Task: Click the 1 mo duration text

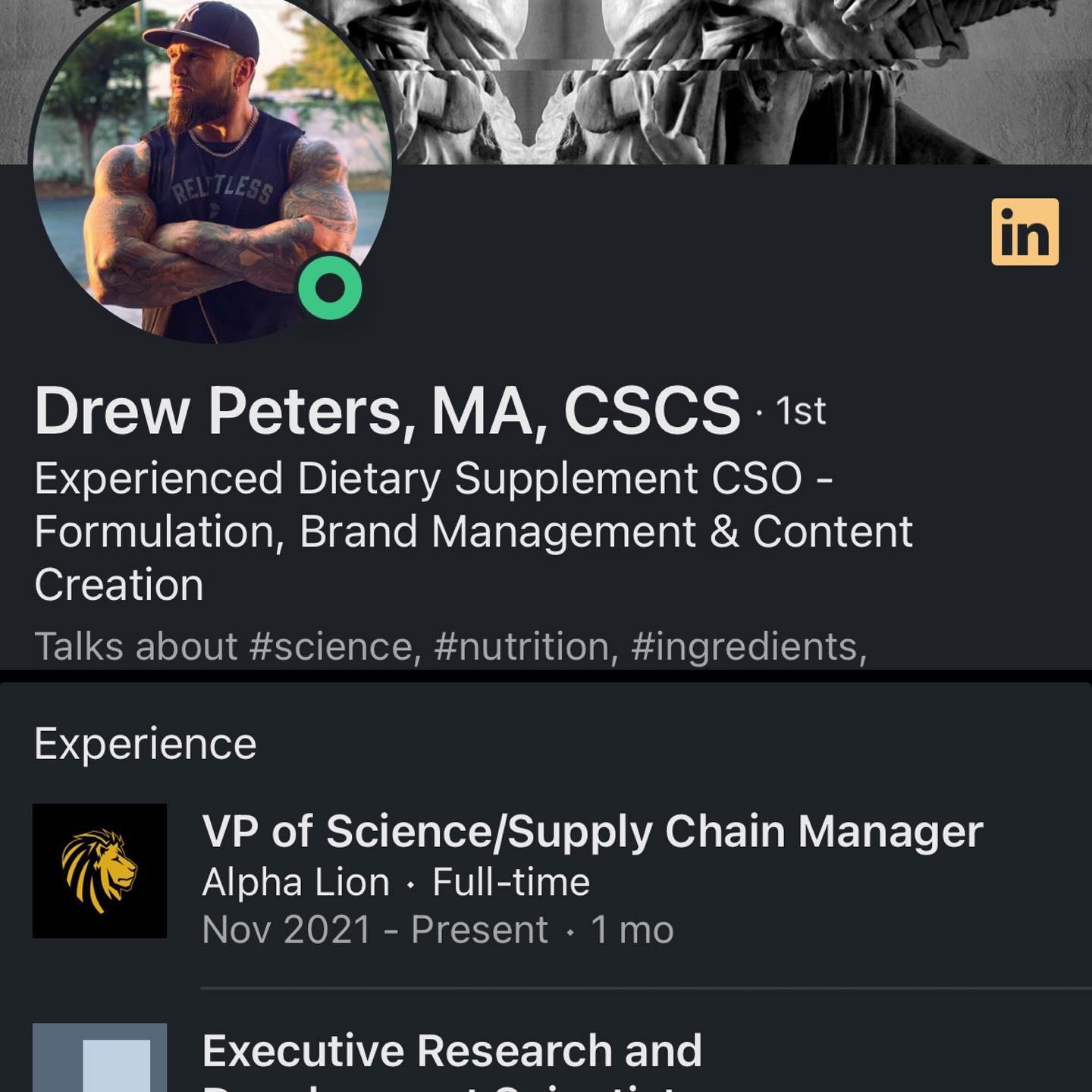Action: pyautogui.click(x=632, y=930)
